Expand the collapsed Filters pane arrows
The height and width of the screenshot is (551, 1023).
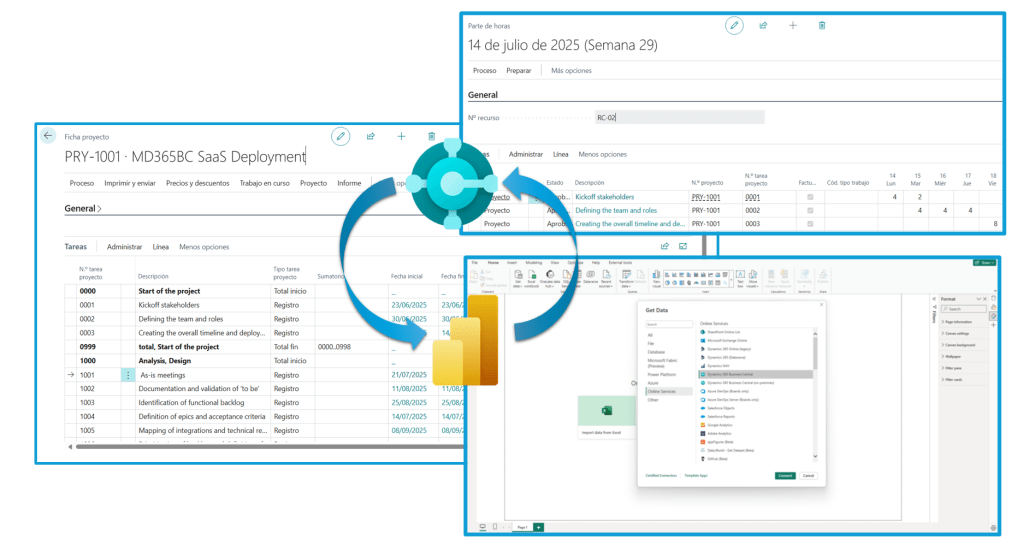click(x=934, y=299)
